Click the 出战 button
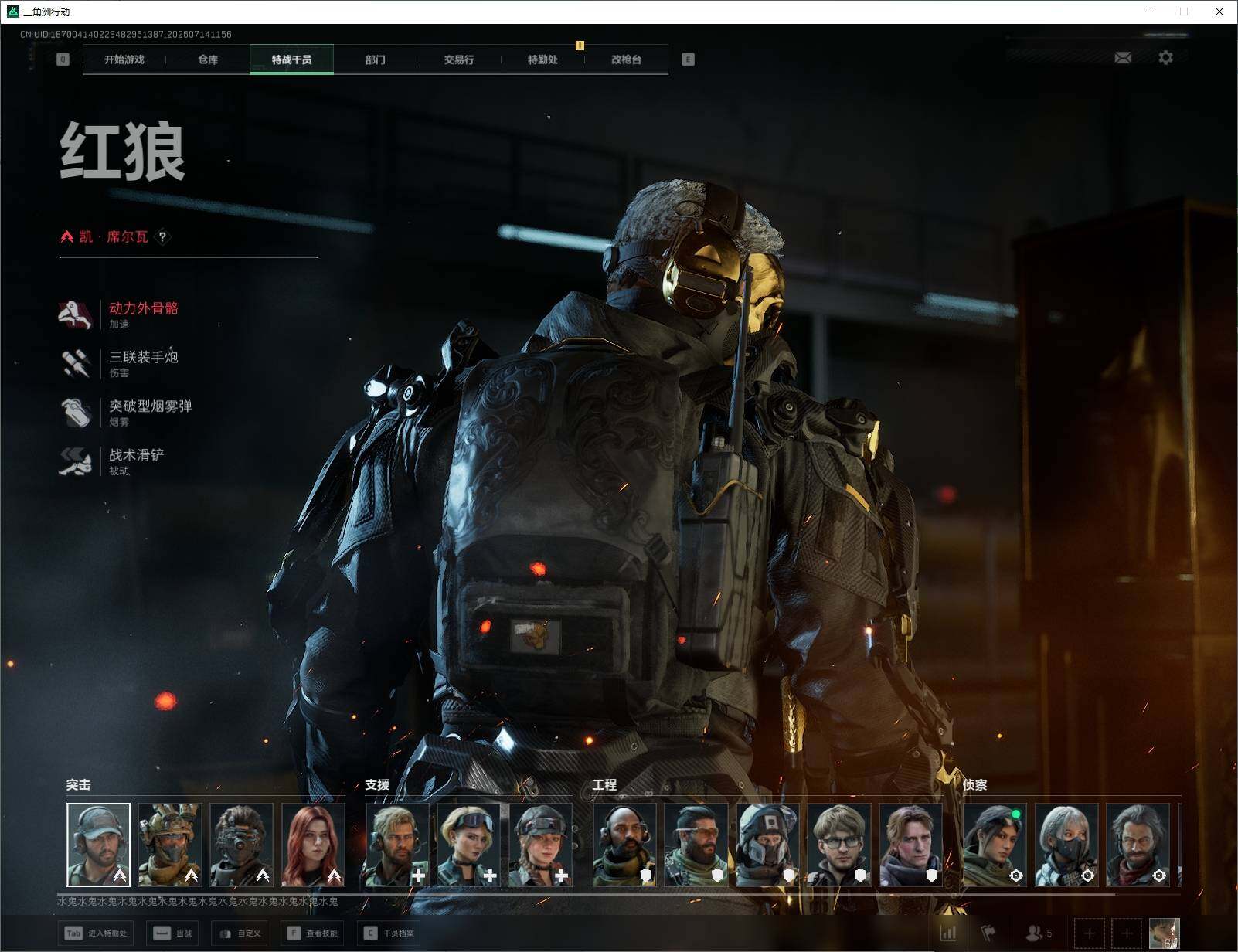 (173, 933)
